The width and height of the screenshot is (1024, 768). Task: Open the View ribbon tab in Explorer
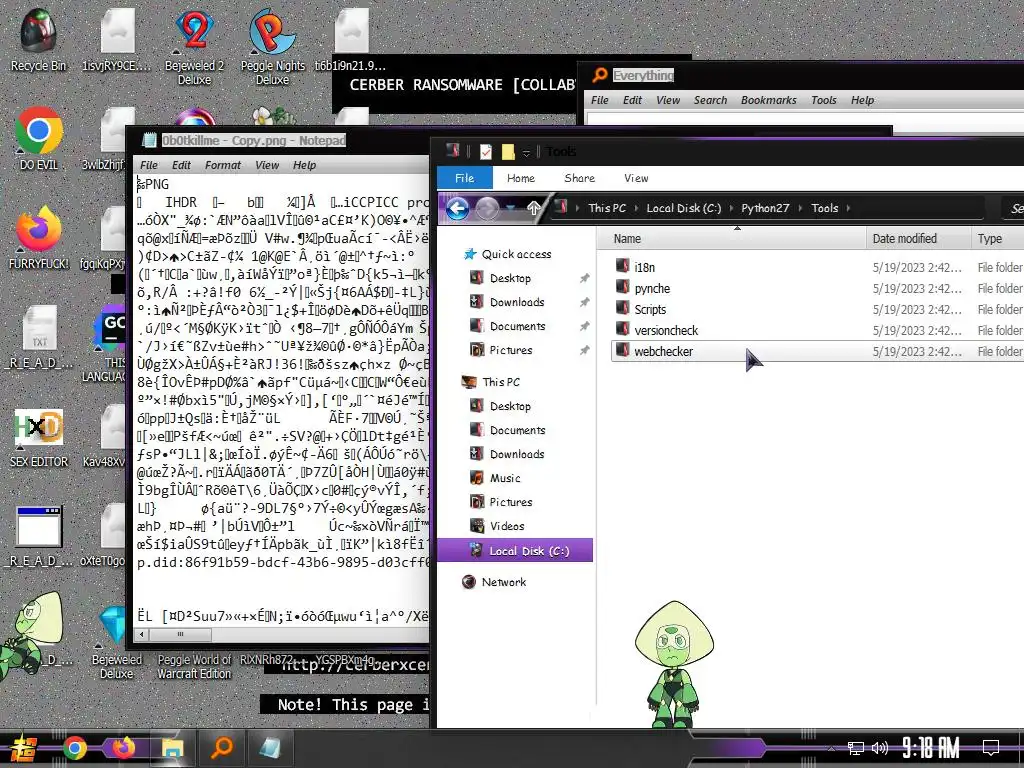coord(636,178)
